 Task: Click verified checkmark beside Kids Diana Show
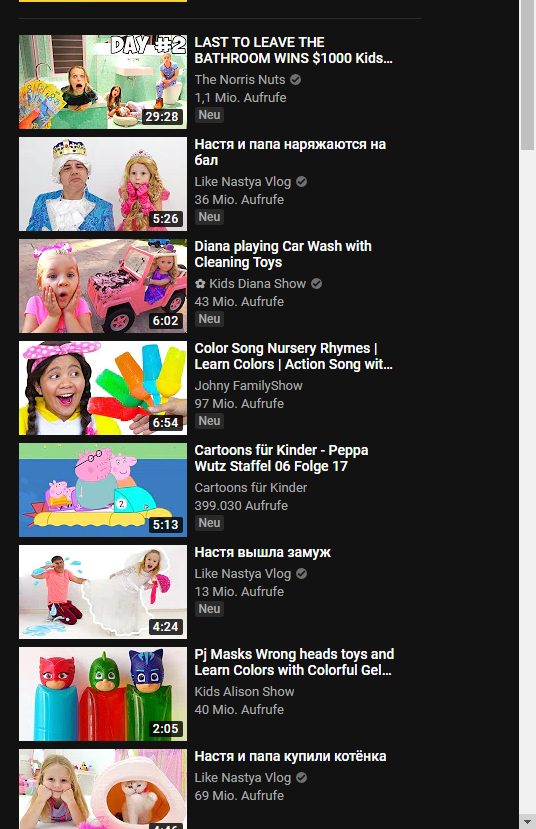tap(316, 283)
